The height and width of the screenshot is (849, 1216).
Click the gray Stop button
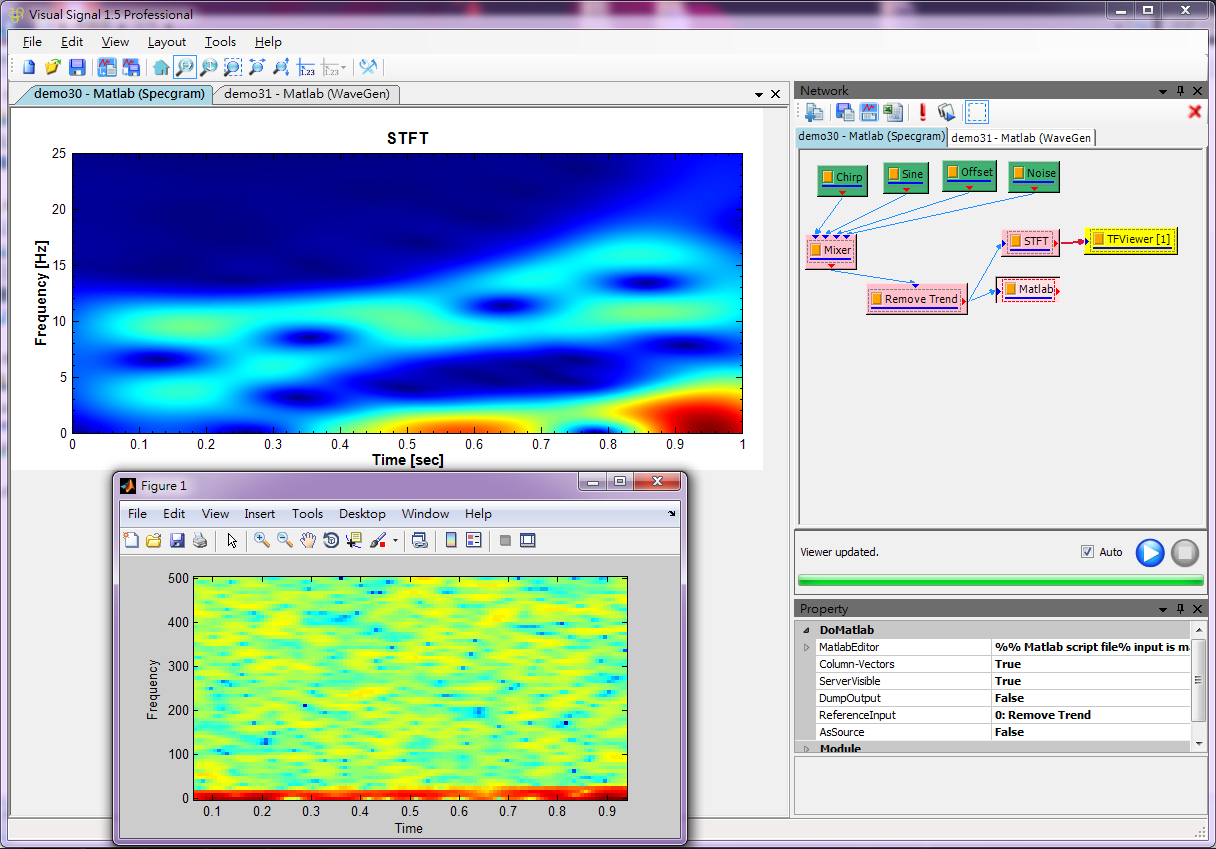click(x=1184, y=552)
